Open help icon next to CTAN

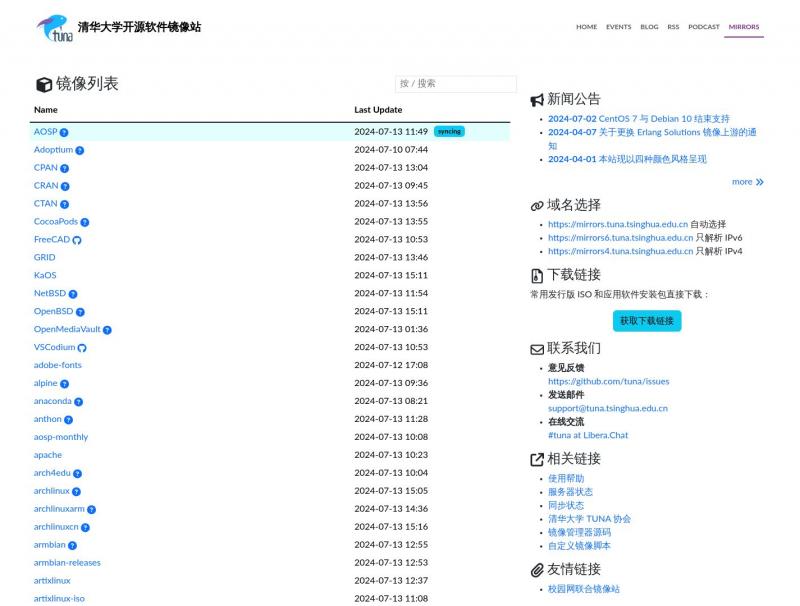pyautogui.click(x=64, y=205)
